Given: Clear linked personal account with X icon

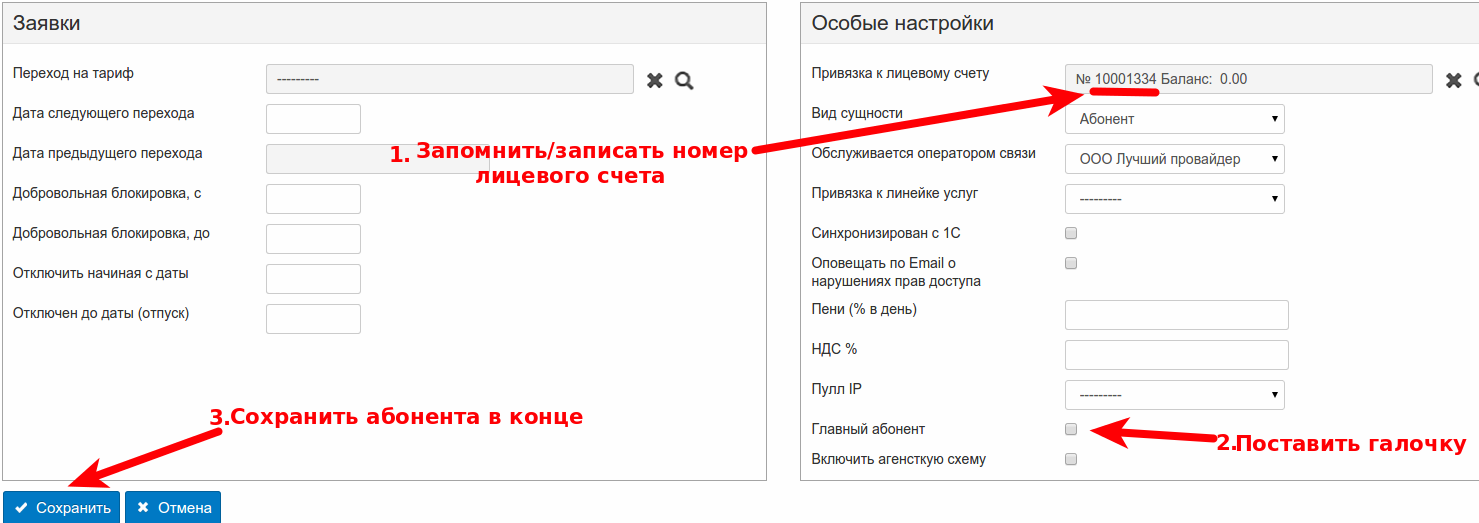Looking at the screenshot, I should (1454, 80).
